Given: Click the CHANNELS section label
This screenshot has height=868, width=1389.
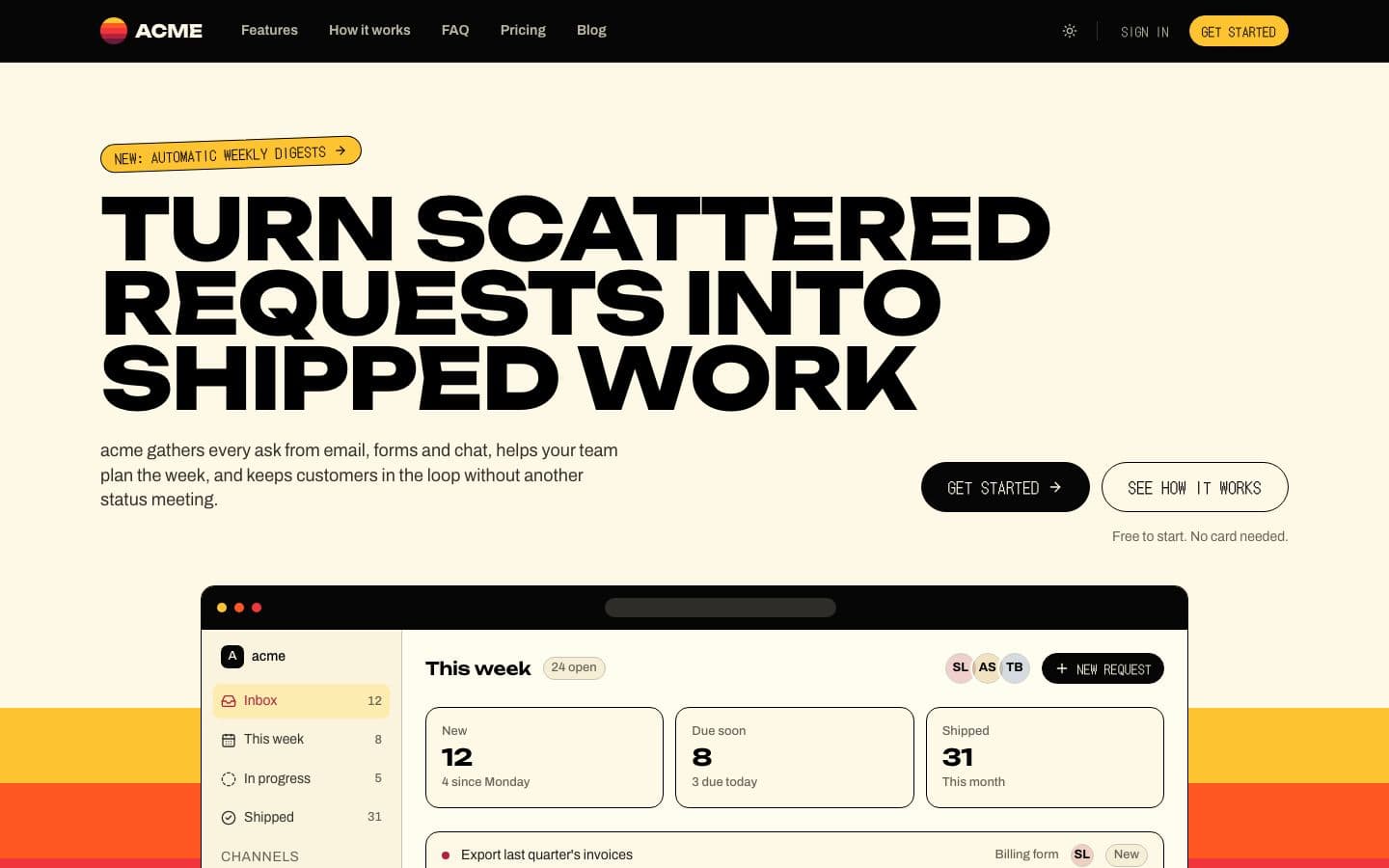Looking at the screenshot, I should [259, 856].
